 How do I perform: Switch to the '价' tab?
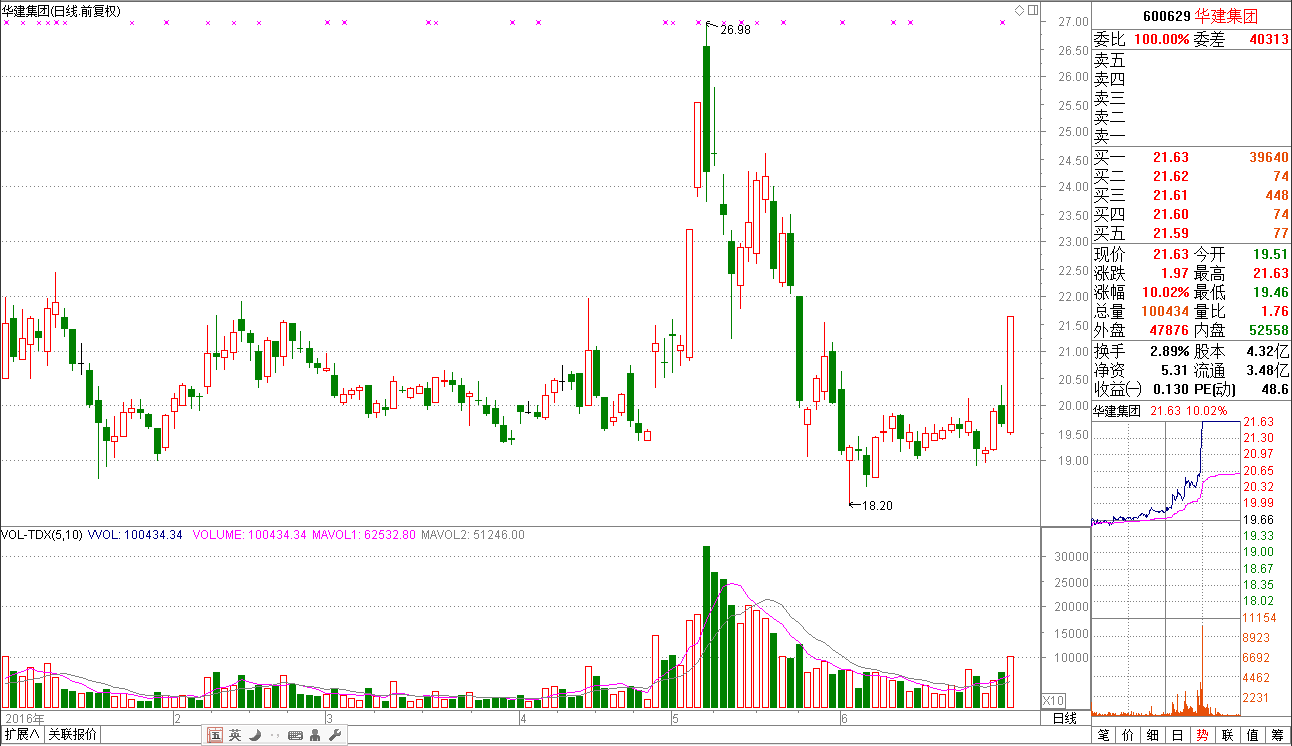click(x=1128, y=735)
